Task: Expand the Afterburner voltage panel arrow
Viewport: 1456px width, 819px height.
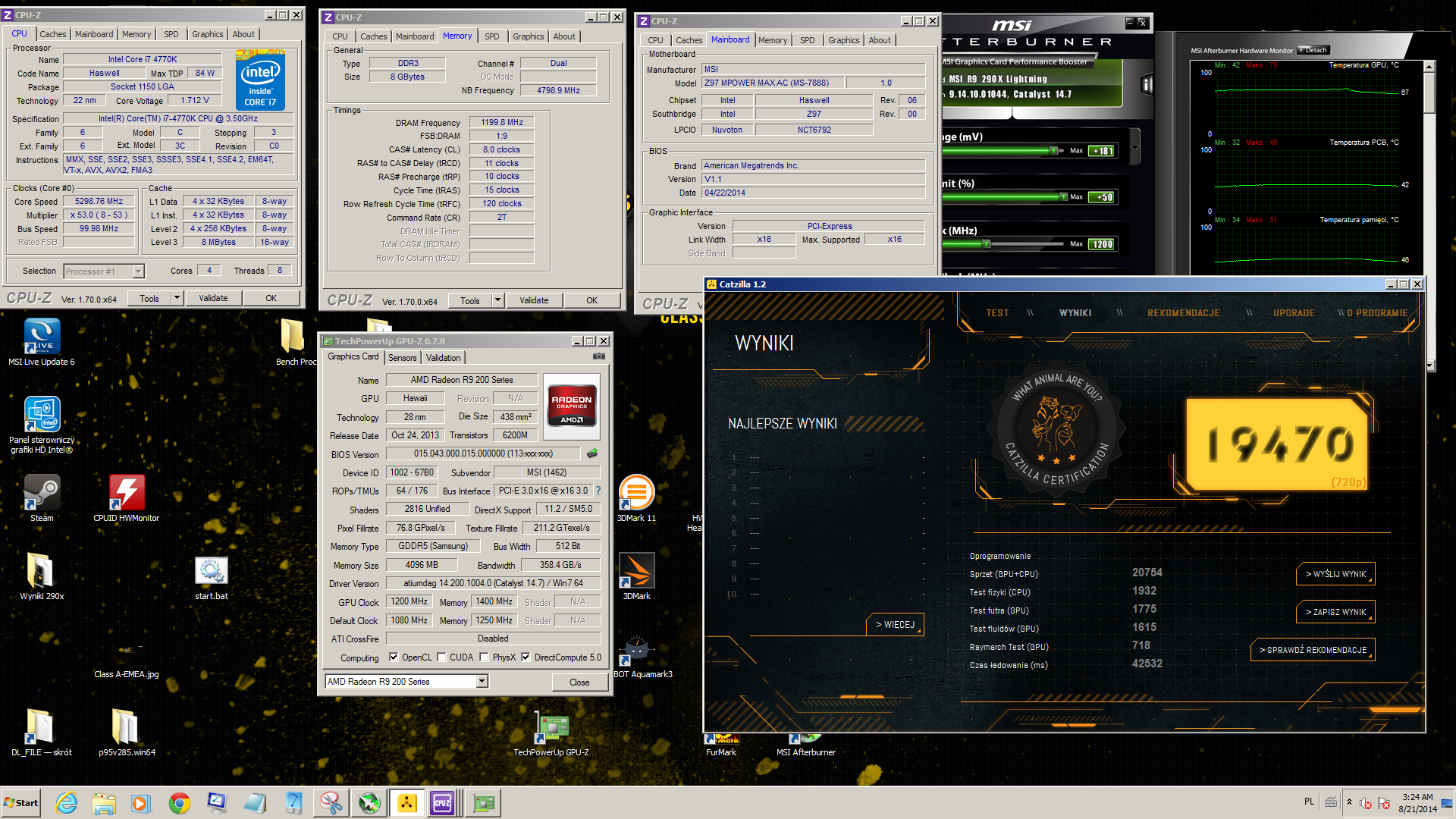Action: click(1134, 146)
